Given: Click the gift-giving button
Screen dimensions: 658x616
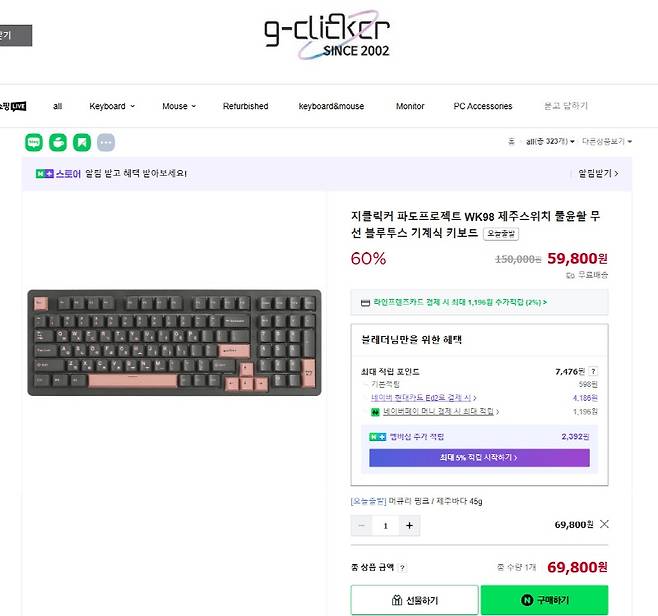Looking at the screenshot, I should pos(415,600).
